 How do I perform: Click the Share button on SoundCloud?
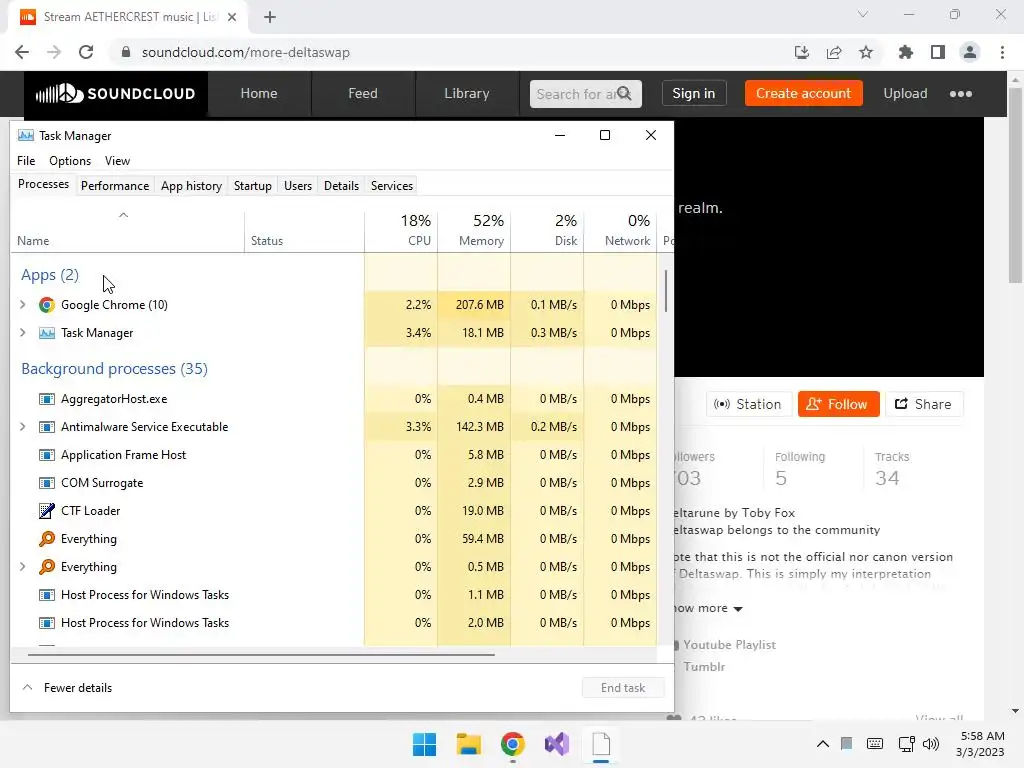pyautogui.click(x=923, y=404)
